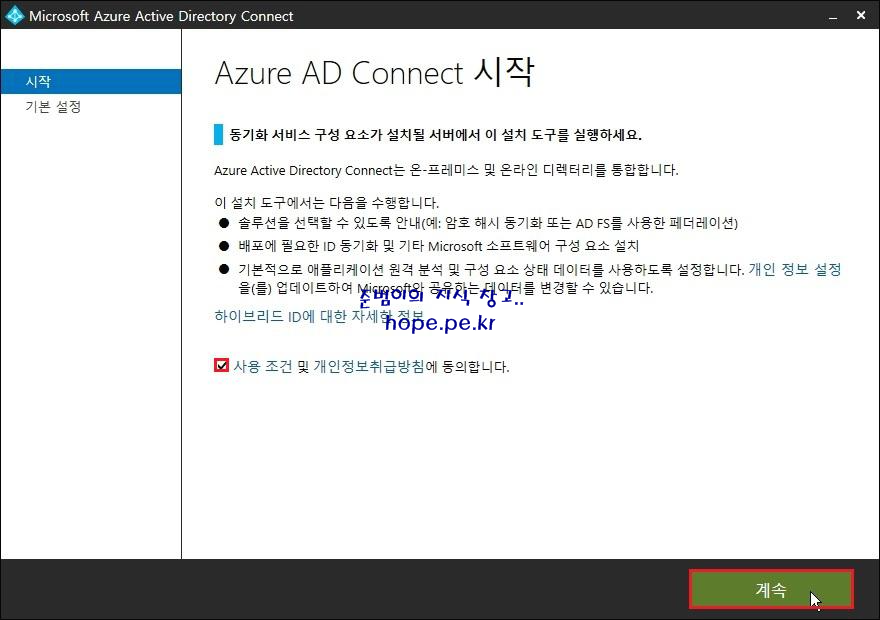This screenshot has height=620, width=880.
Task: Click the bullet starting 배포에 필요한 ID 동기화
Action: tap(438, 246)
